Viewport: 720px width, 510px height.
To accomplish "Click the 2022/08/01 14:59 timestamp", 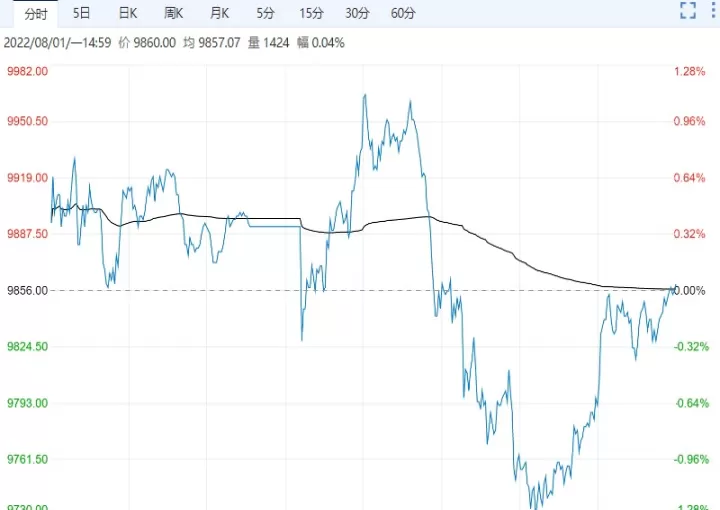I will pos(57,43).
